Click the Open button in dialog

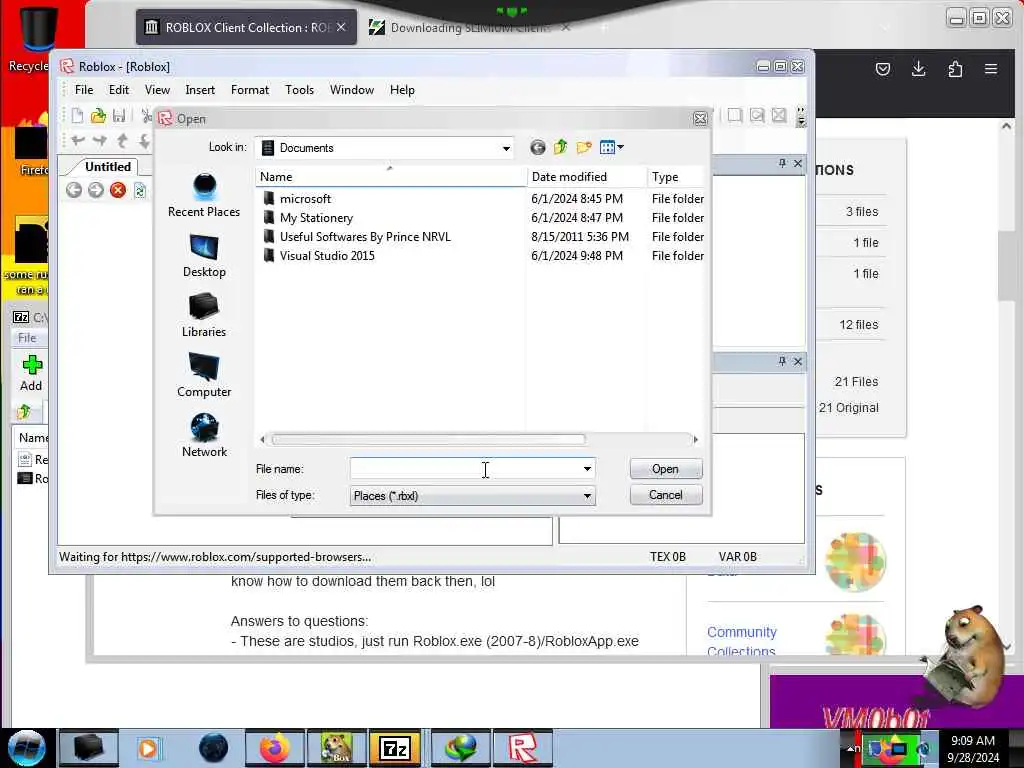pyautogui.click(x=665, y=469)
